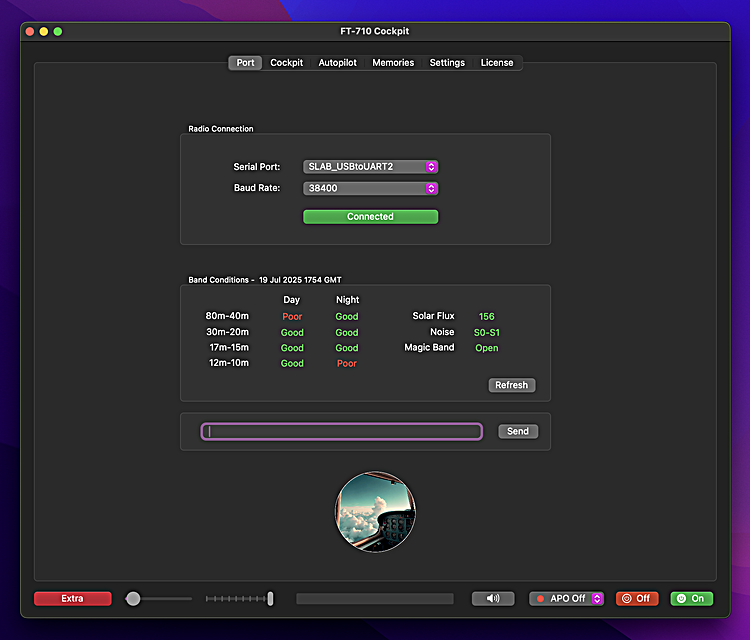Screen dimensions: 750x640
Task: Click the Night column header
Action: click(x=347, y=299)
